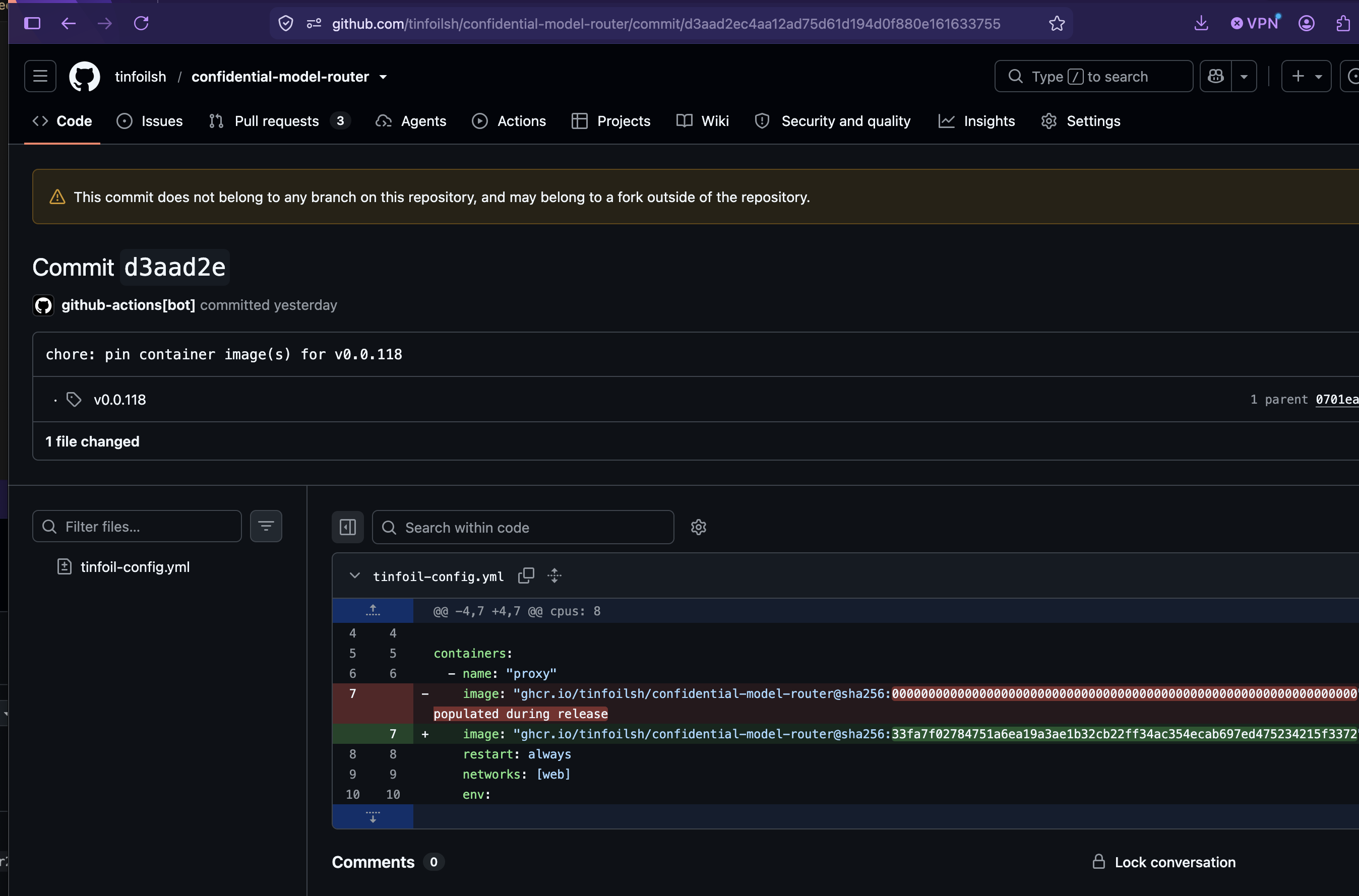The height and width of the screenshot is (896, 1359).
Task: Expand Copilot options dropdown
Action: (x=1244, y=77)
